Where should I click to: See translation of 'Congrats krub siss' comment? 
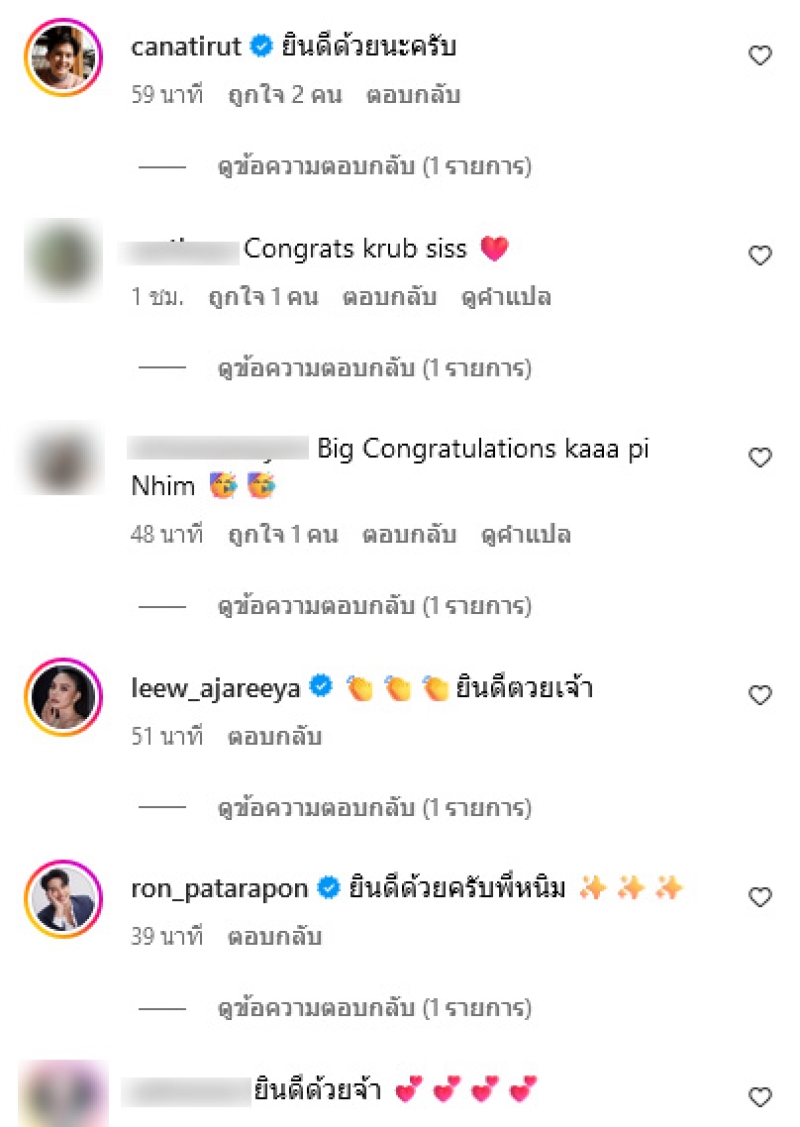tap(506, 297)
